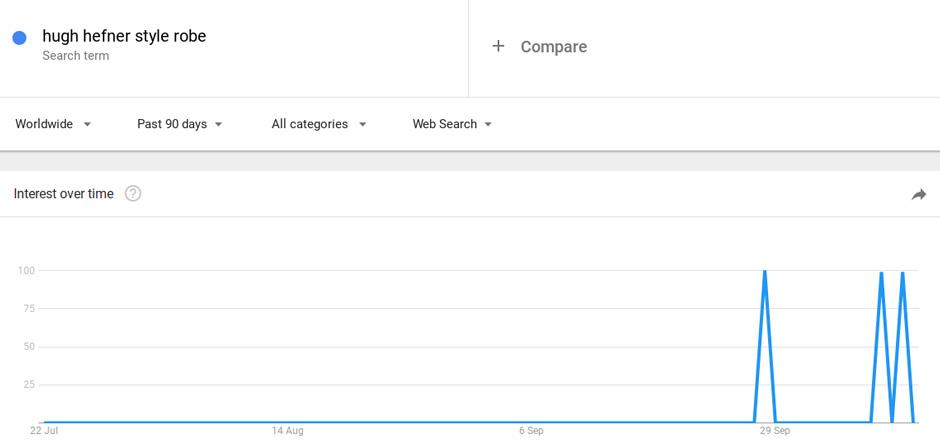This screenshot has height=446, width=940.
Task: Click the 6 Sep axis label
Action: click(531, 430)
